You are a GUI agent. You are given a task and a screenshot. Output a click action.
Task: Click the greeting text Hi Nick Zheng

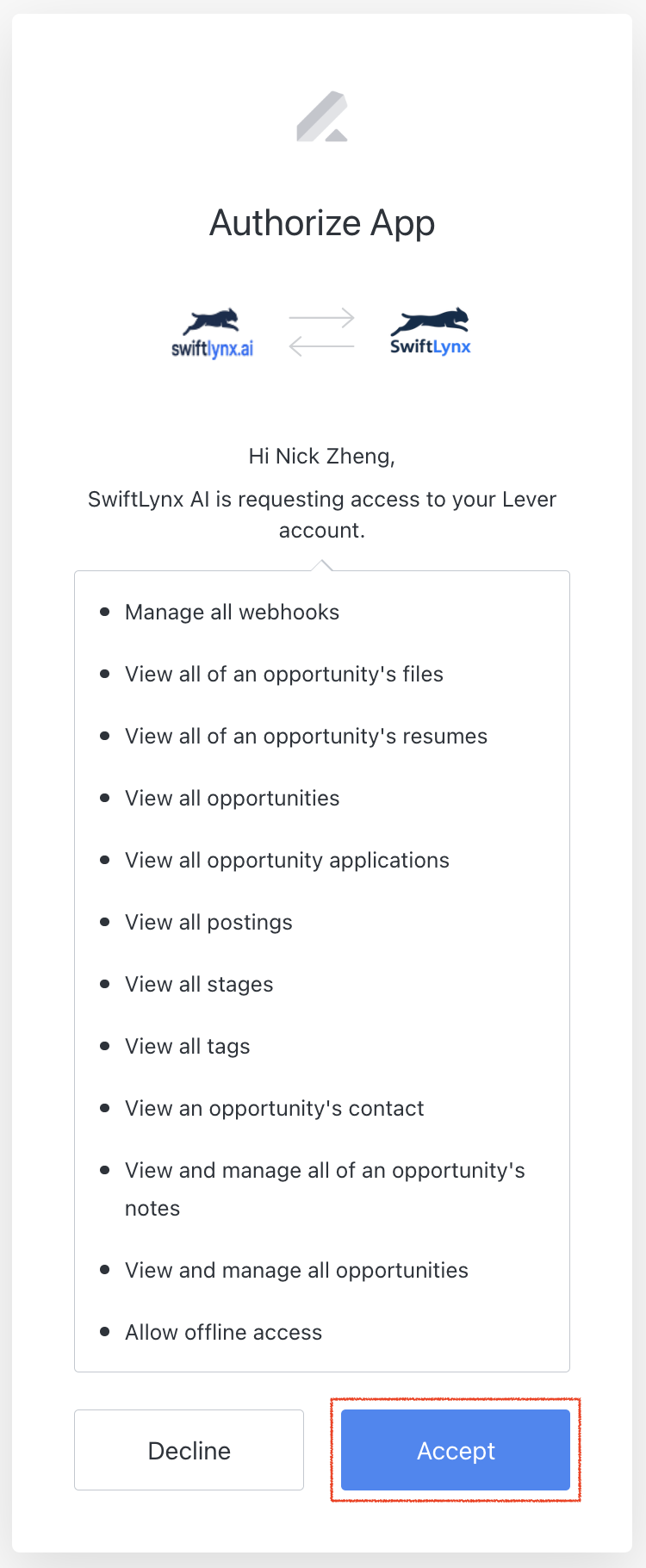322,456
